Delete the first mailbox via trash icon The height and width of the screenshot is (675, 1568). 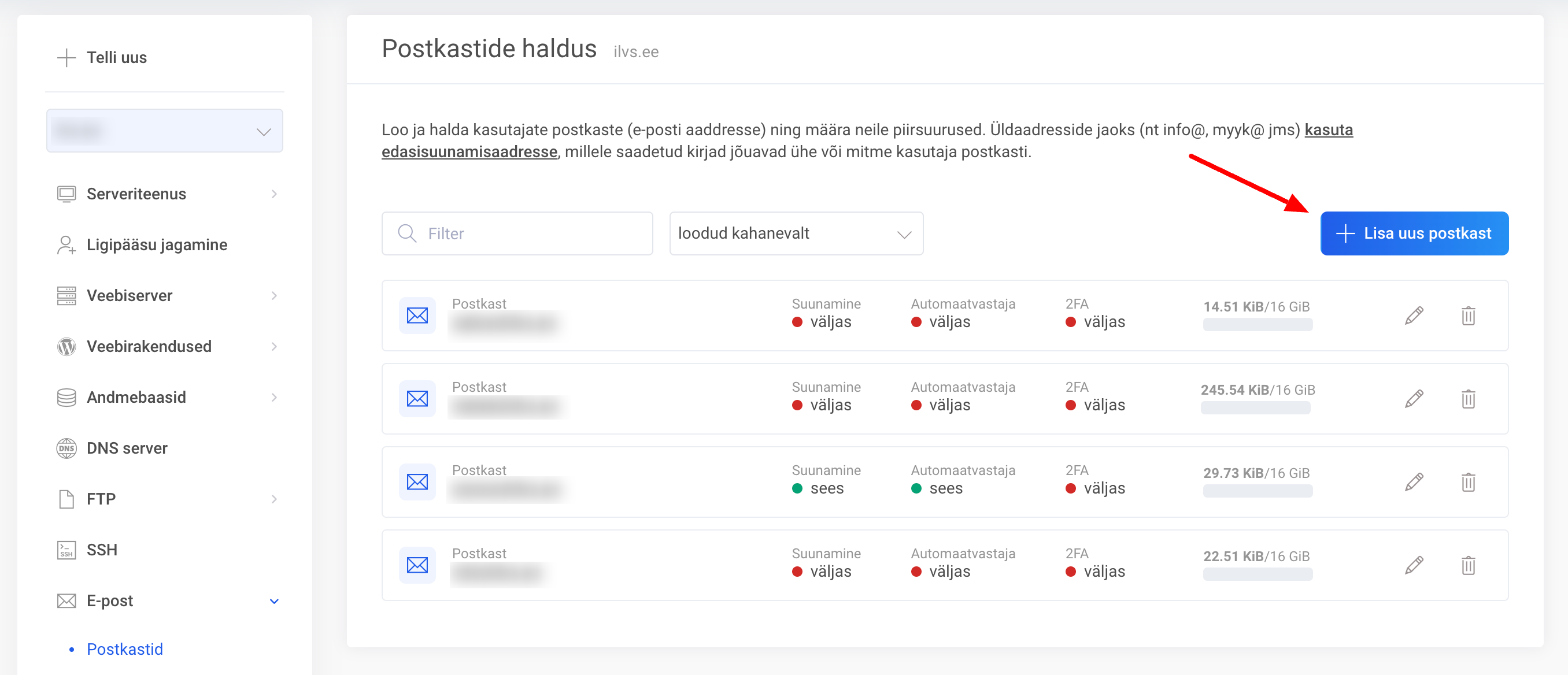click(x=1467, y=316)
